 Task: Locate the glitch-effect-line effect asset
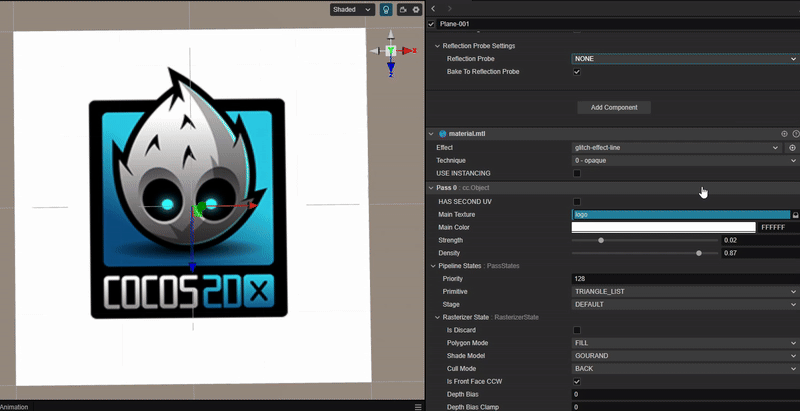coord(792,147)
